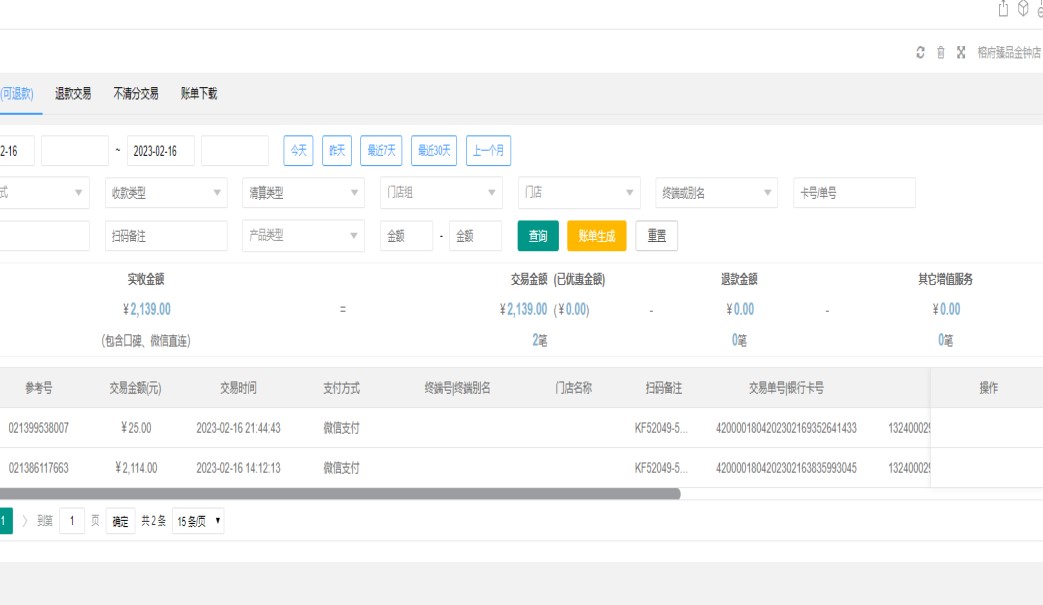The height and width of the screenshot is (605, 1043).
Task: Open the 不清分交易 tab
Action: point(136,94)
